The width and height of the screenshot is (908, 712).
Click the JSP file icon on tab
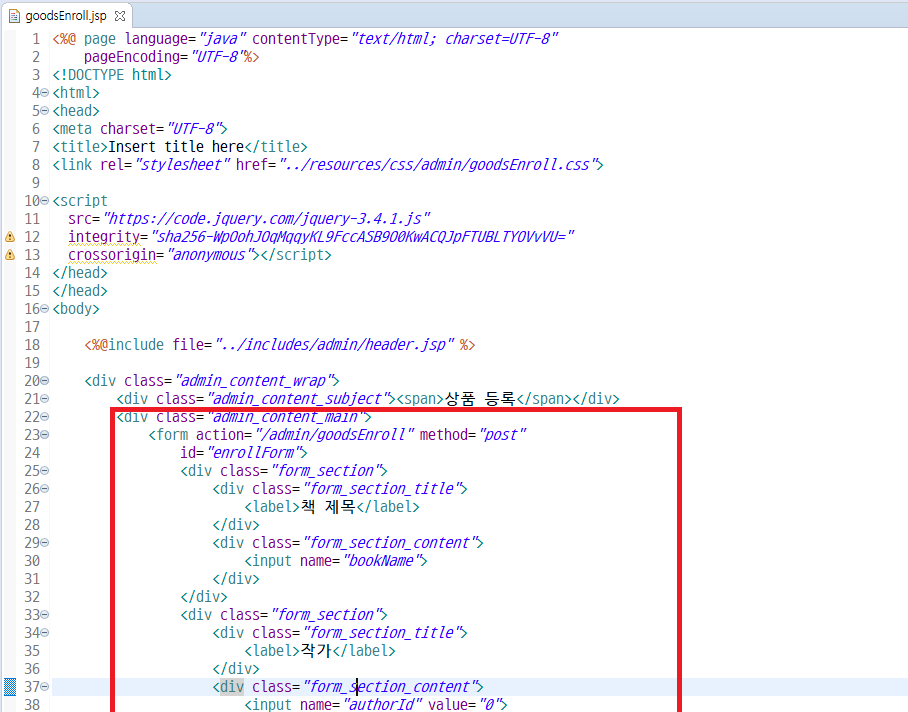tap(14, 16)
